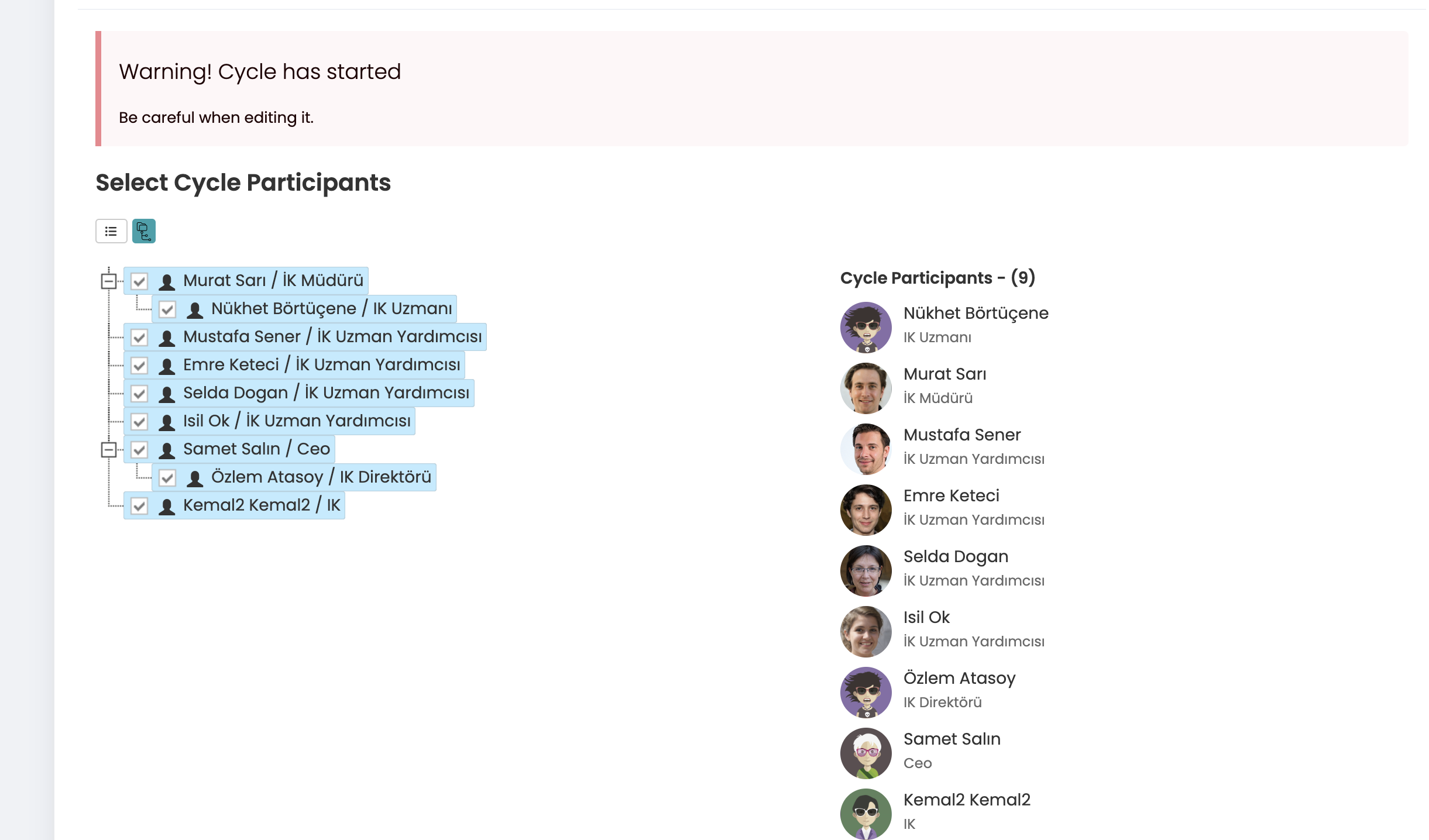This screenshot has height=840, width=1429.
Task: Click person icon beside Özlem Atasoy
Action: (x=195, y=478)
